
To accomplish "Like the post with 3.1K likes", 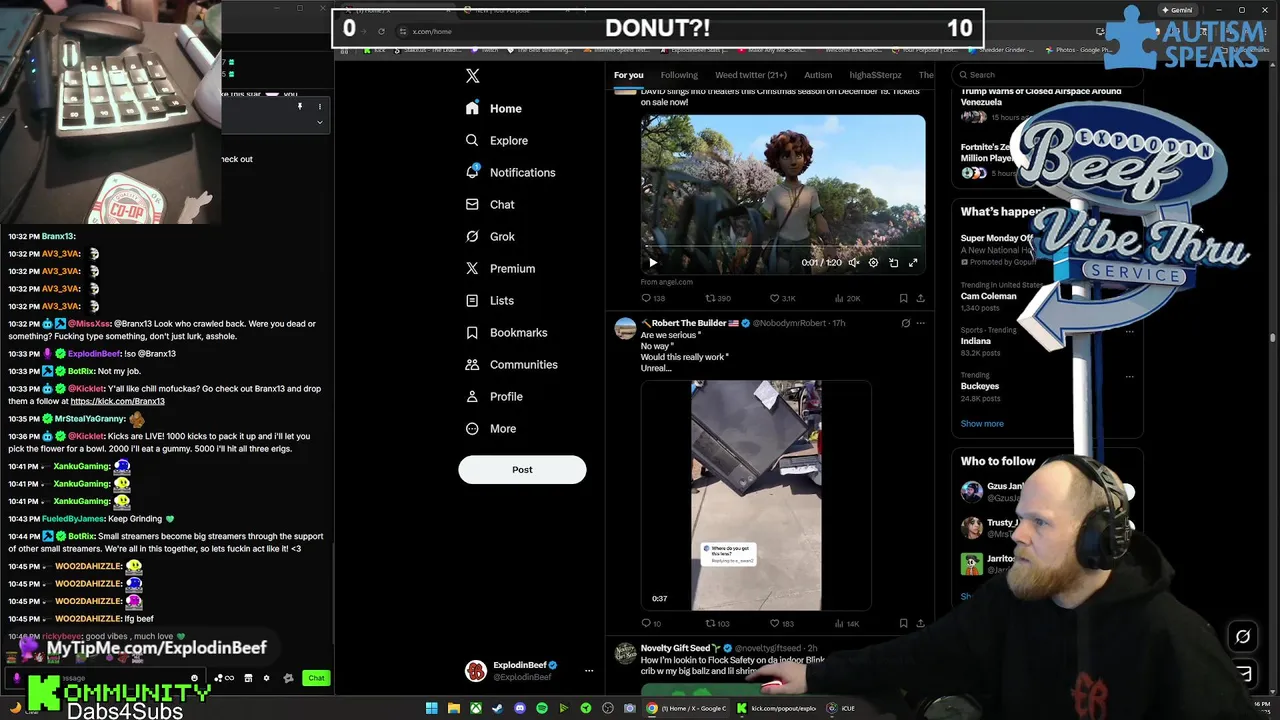I will click(x=783, y=298).
